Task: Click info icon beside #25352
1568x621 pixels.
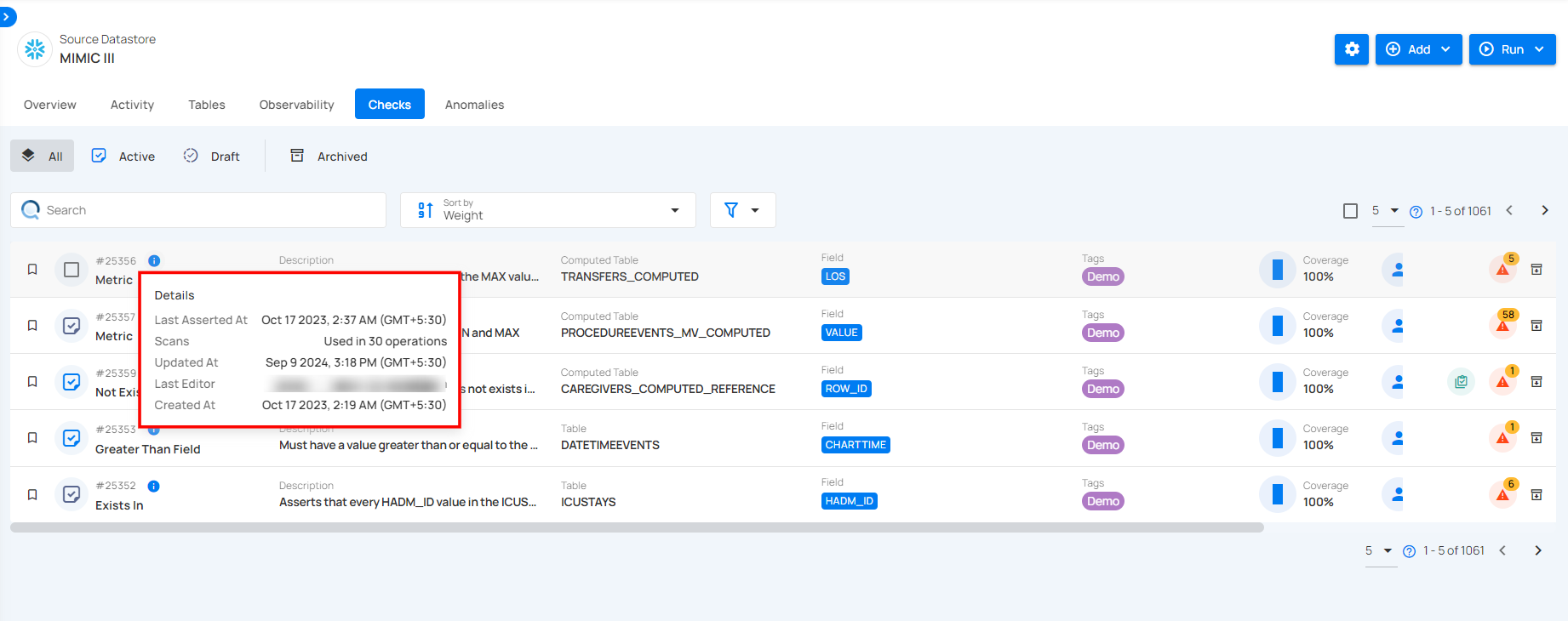Action: pos(154,487)
